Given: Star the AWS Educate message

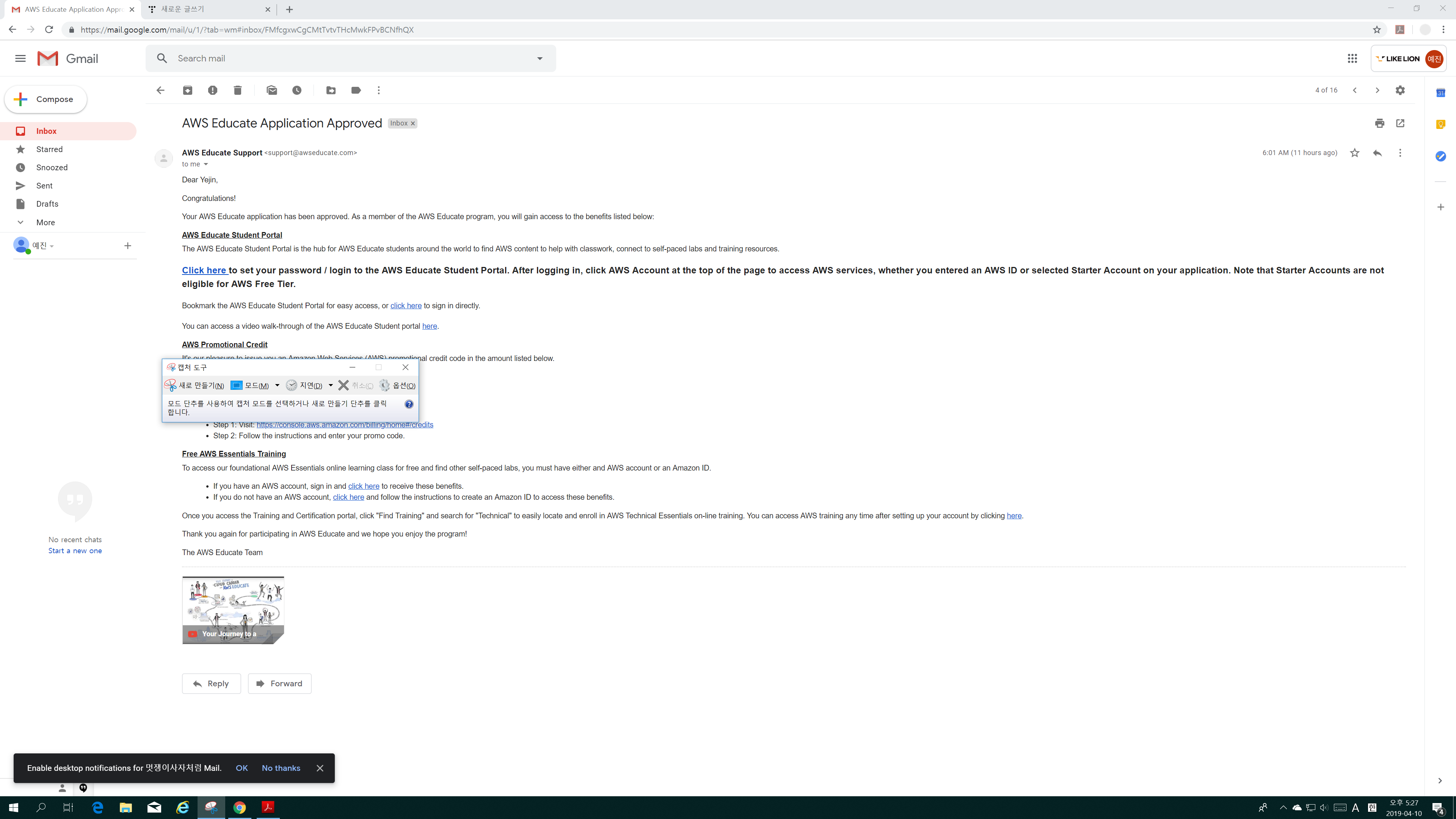Looking at the screenshot, I should click(1355, 152).
